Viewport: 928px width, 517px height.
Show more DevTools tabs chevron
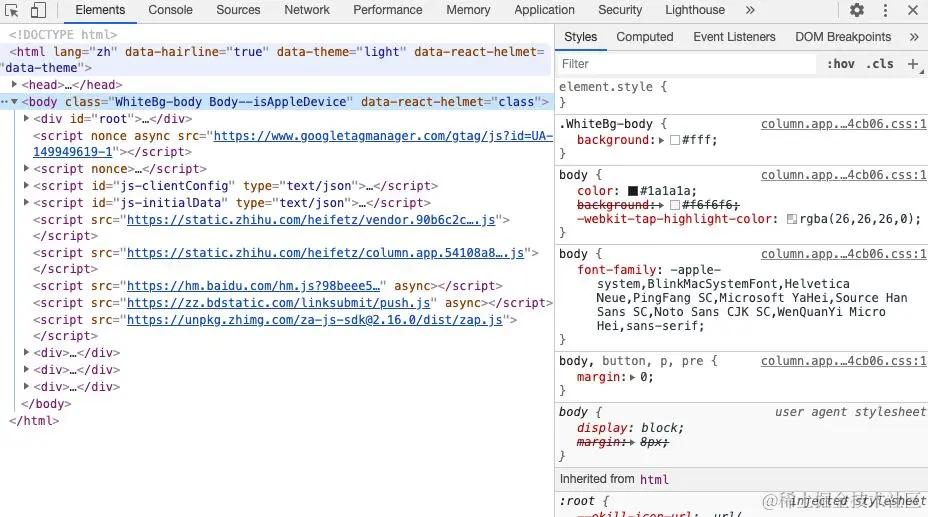pos(750,10)
